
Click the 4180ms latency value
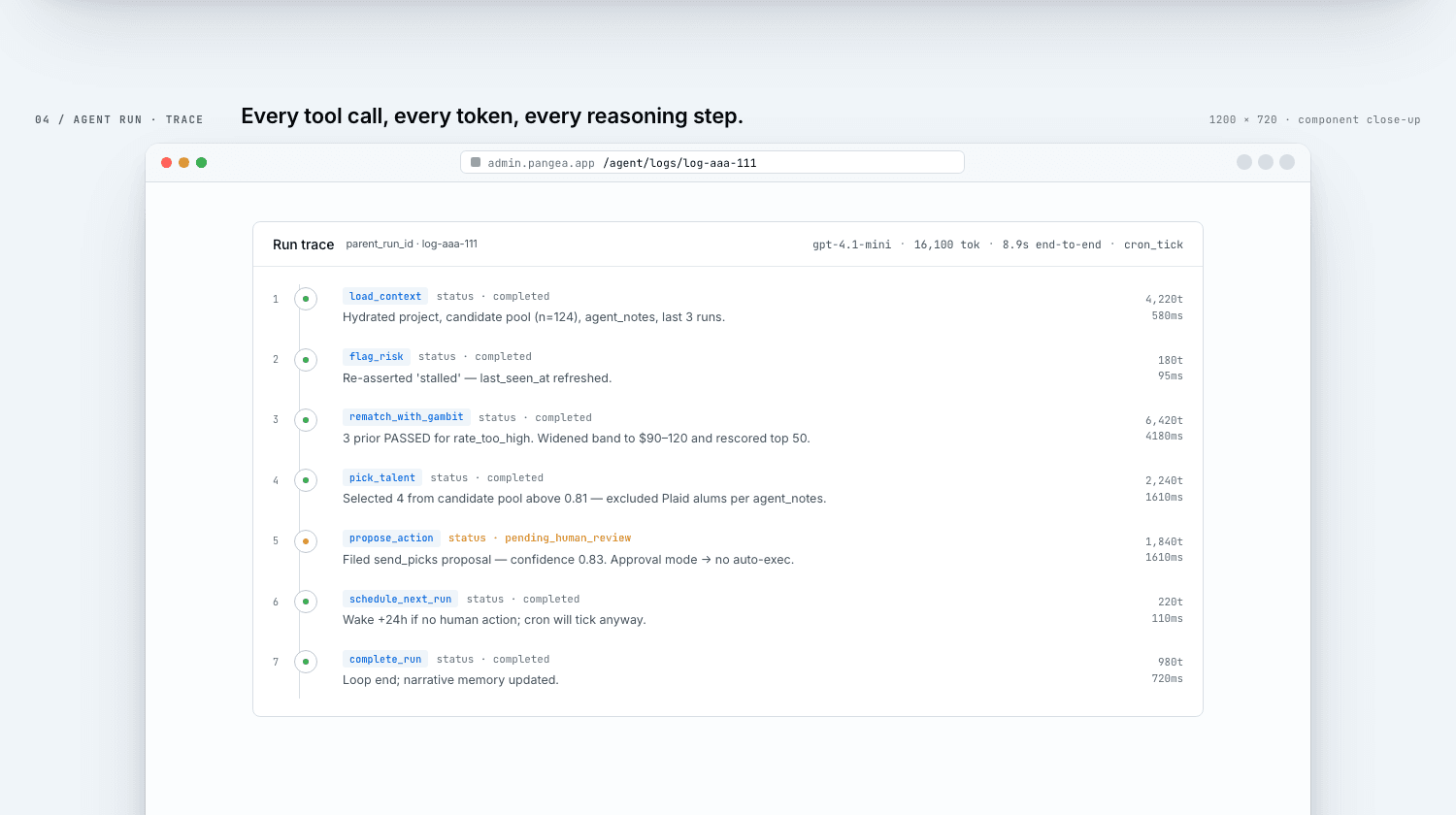(1164, 437)
